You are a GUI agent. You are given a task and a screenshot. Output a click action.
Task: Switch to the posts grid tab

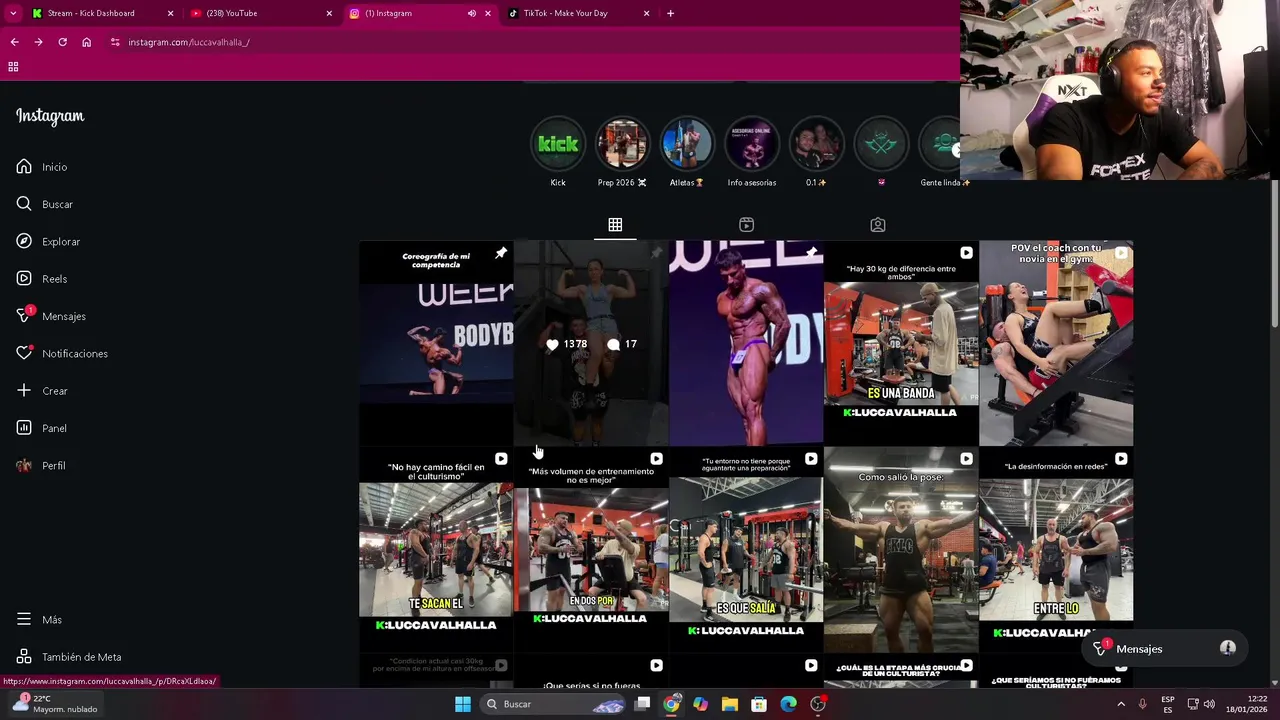615,225
